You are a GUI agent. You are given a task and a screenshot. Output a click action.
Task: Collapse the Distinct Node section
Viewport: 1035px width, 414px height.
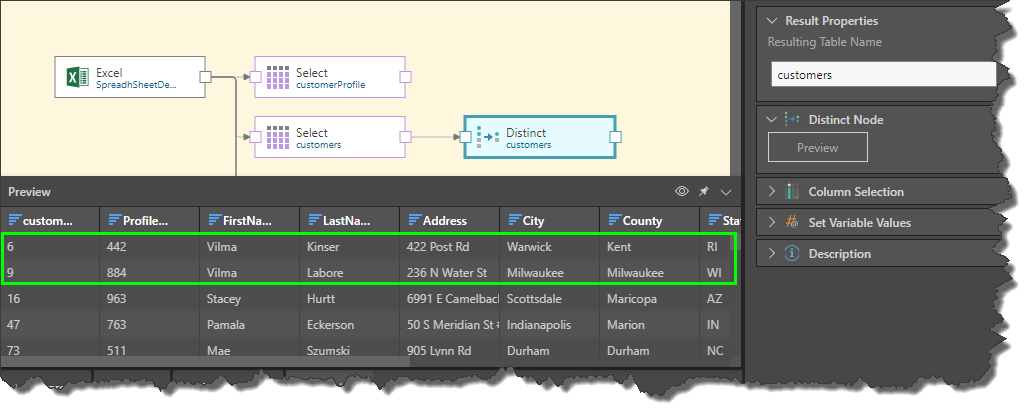point(771,120)
